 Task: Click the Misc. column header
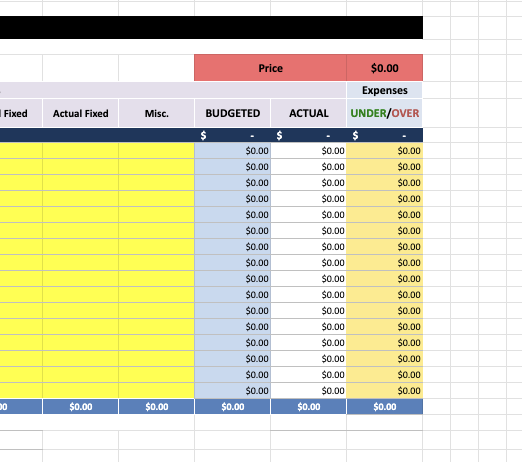point(156,113)
